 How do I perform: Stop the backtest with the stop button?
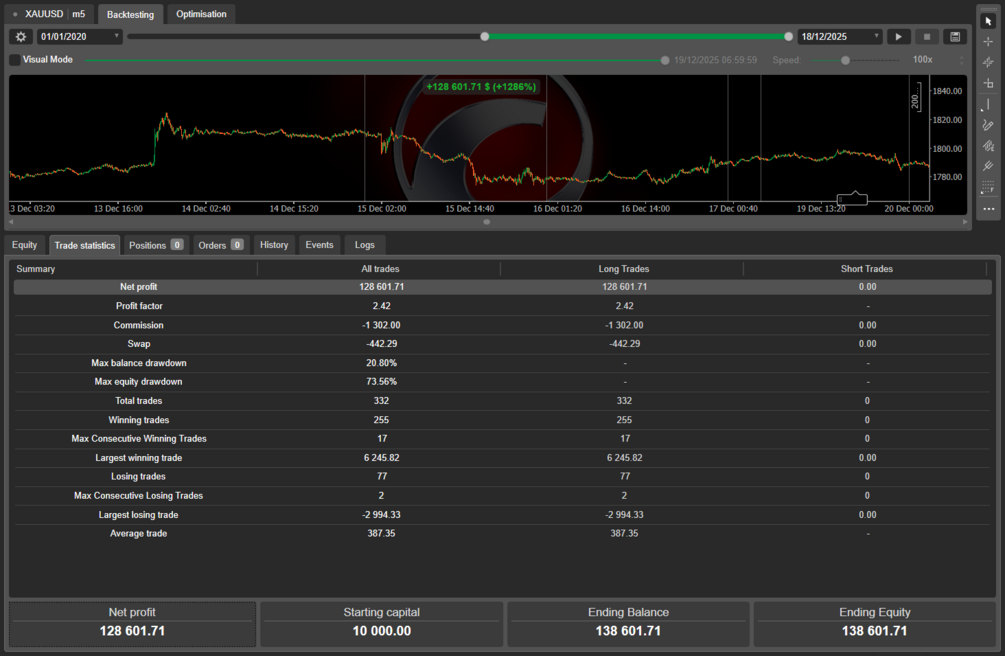(927, 37)
